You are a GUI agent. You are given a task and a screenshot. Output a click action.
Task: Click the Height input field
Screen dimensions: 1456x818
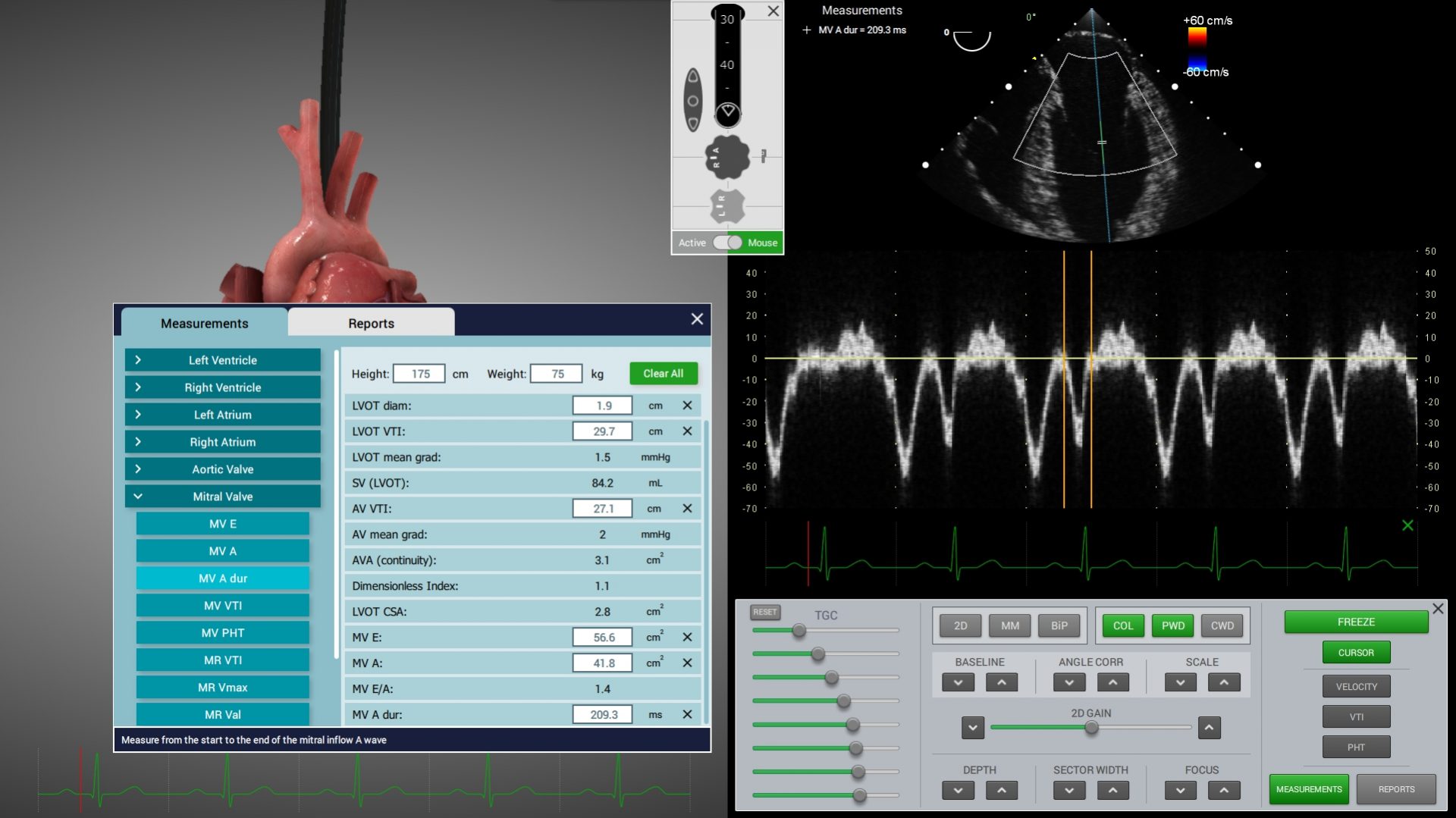coord(419,374)
